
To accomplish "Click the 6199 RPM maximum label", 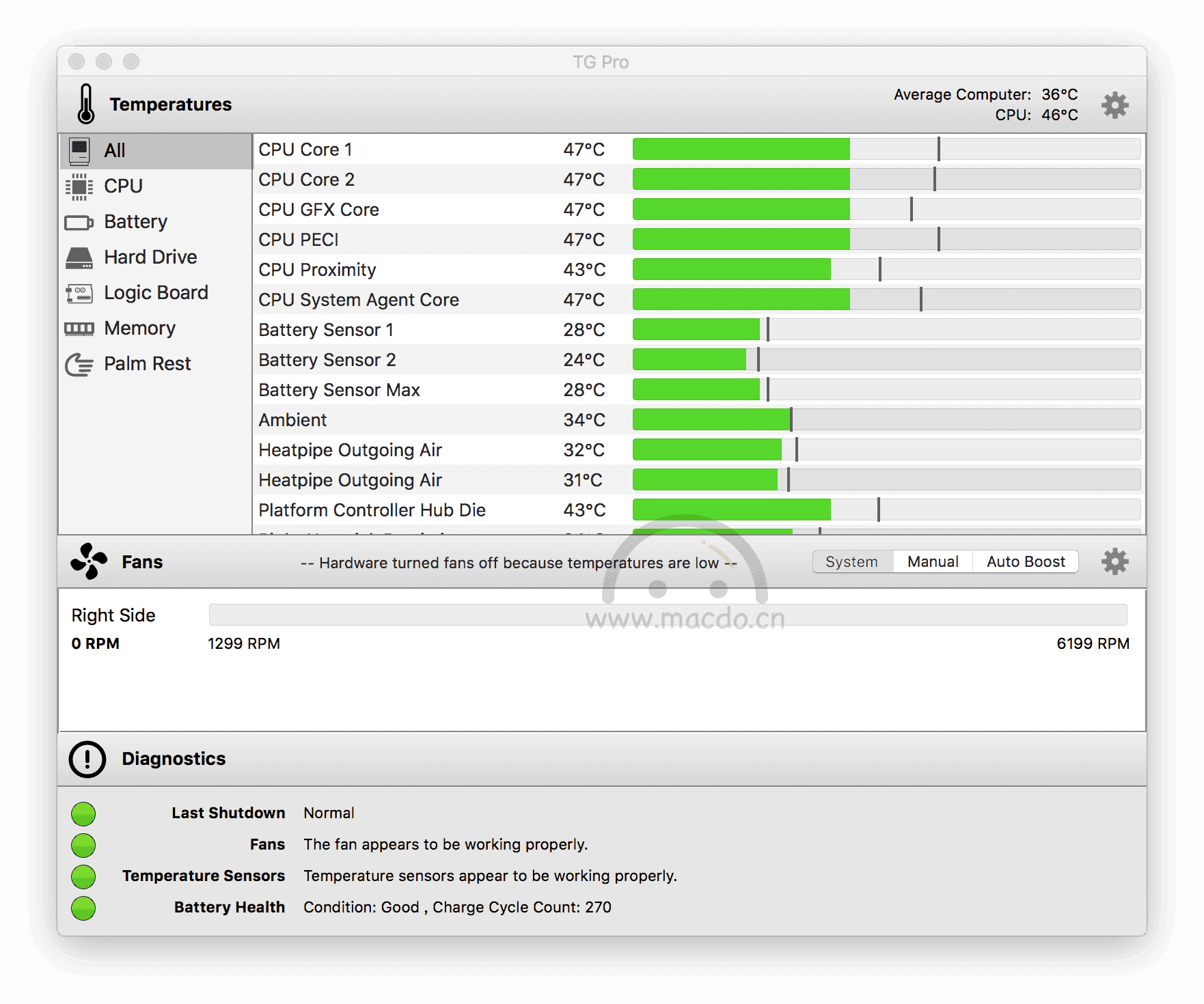I will pos(1093,643).
